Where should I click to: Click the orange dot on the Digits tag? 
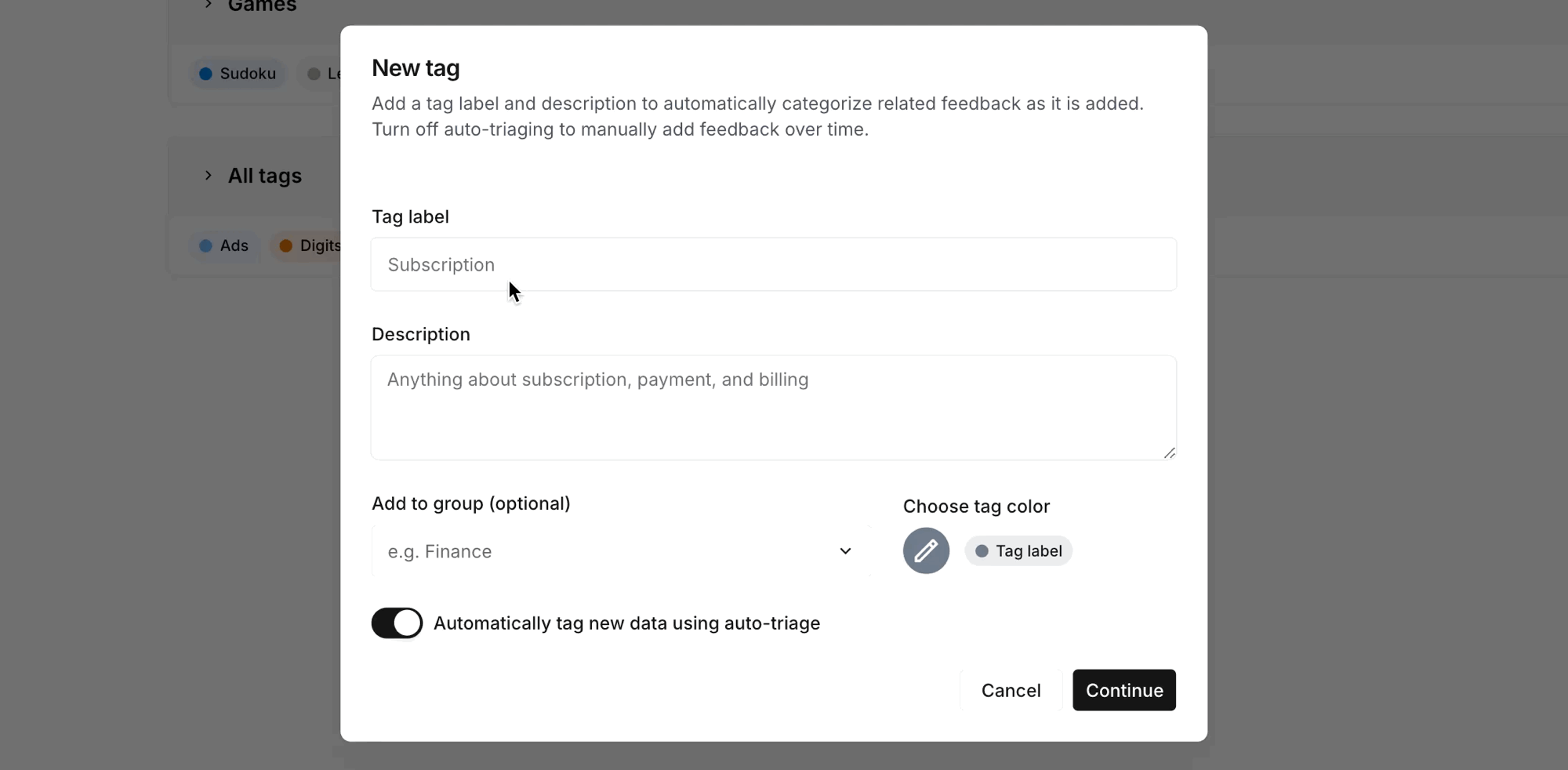coord(285,245)
